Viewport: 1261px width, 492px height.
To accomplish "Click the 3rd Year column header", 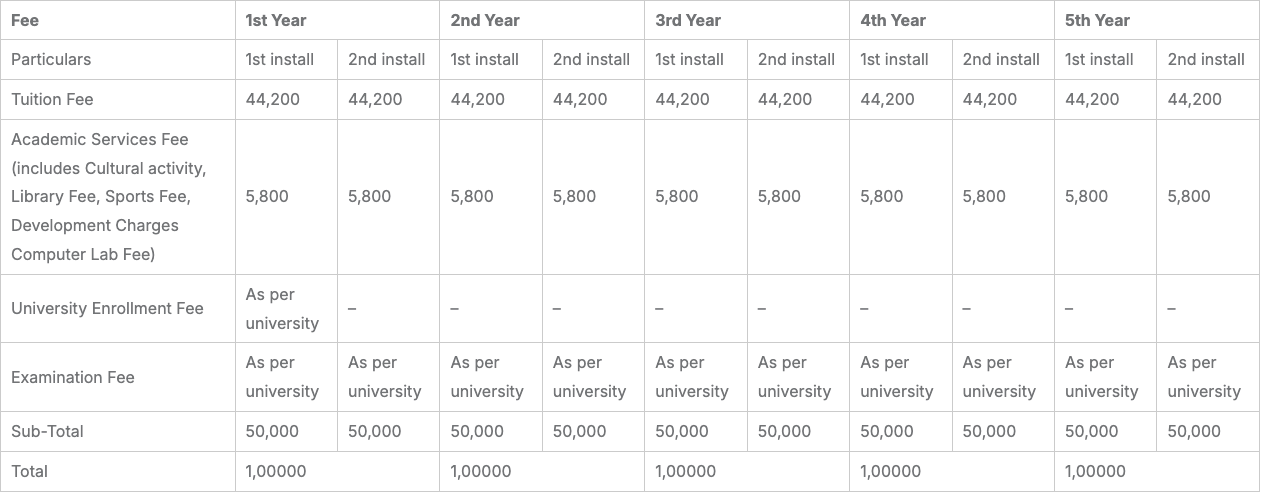I will pyautogui.click(x=688, y=20).
